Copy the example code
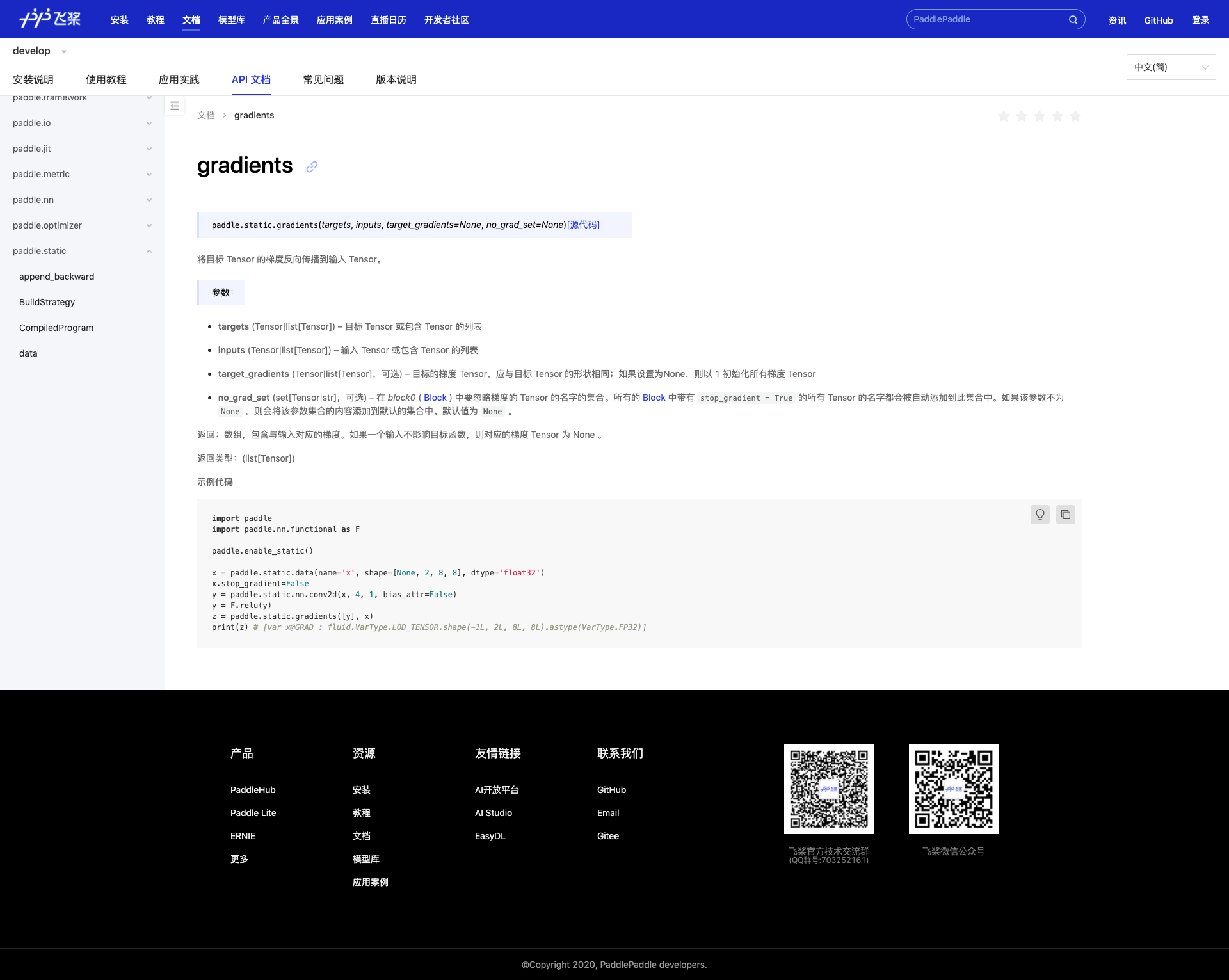 1065,515
